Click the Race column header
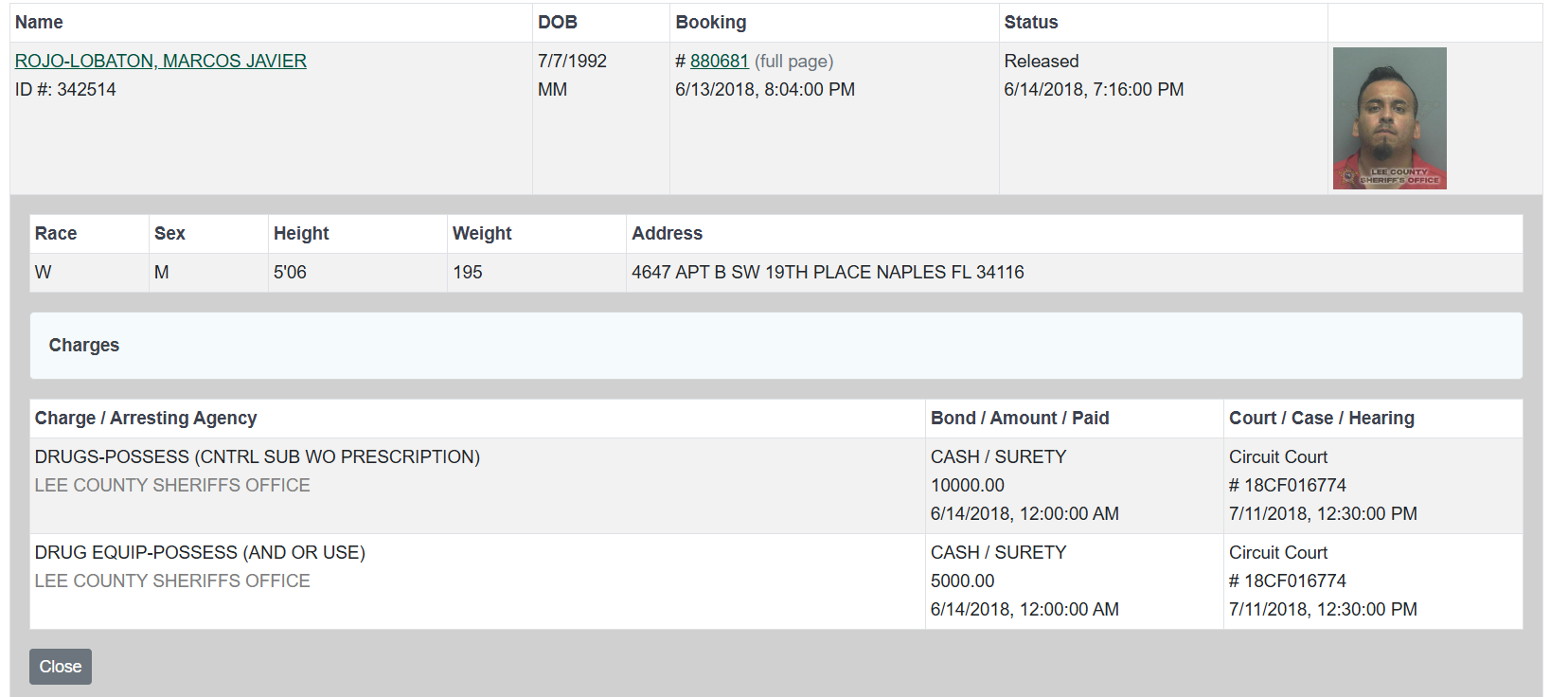 coord(56,233)
